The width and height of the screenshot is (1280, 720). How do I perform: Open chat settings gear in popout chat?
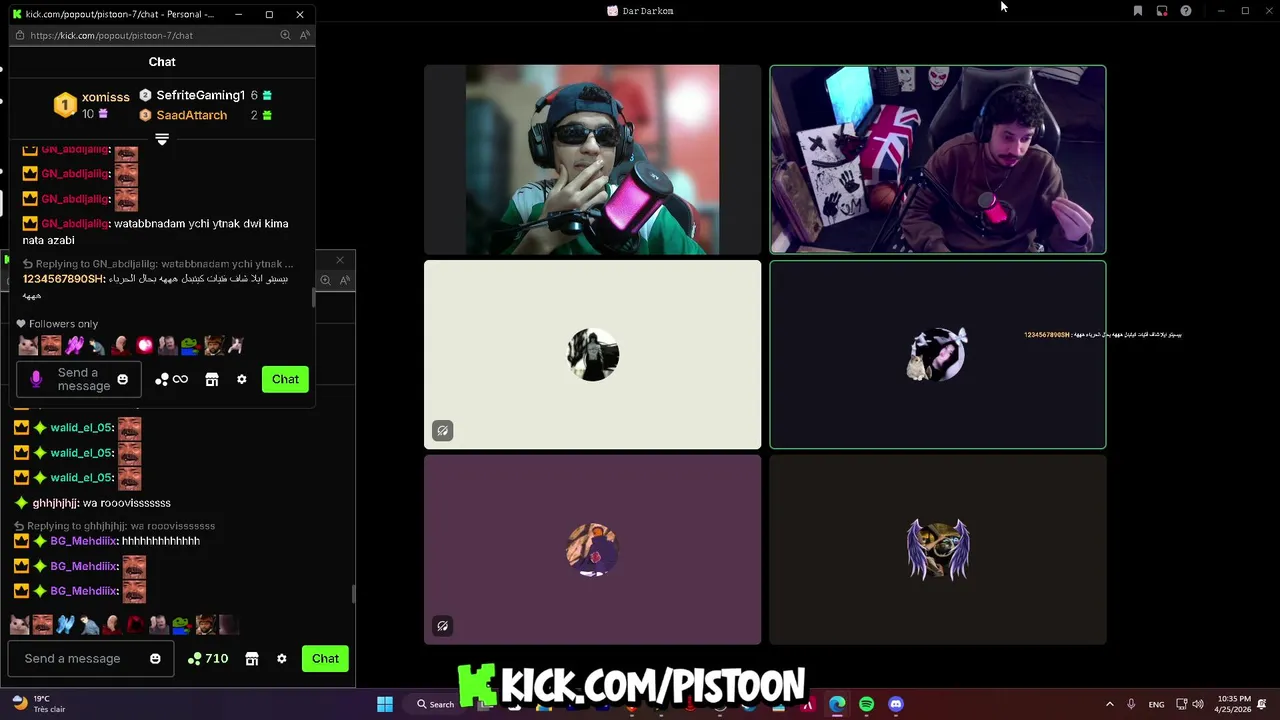pos(241,379)
